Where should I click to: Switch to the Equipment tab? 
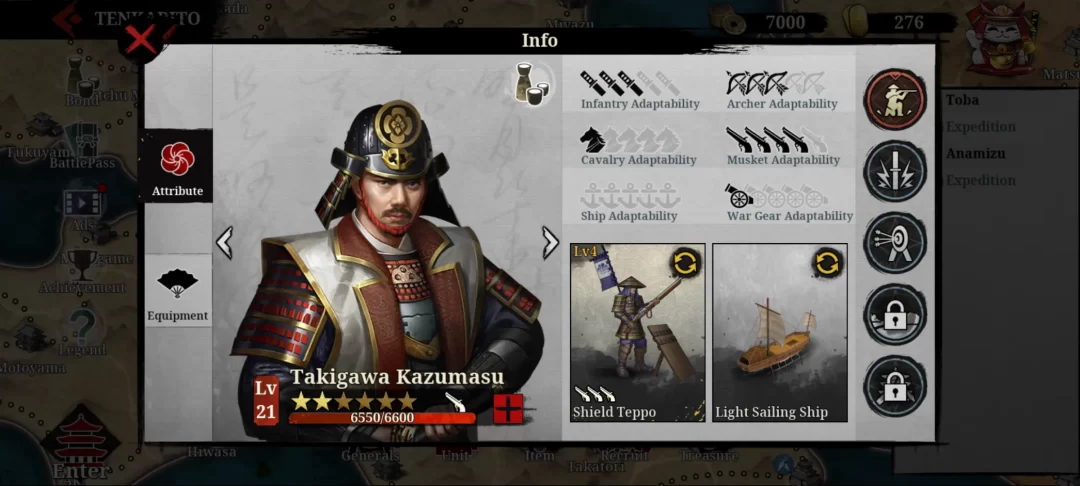click(x=178, y=290)
